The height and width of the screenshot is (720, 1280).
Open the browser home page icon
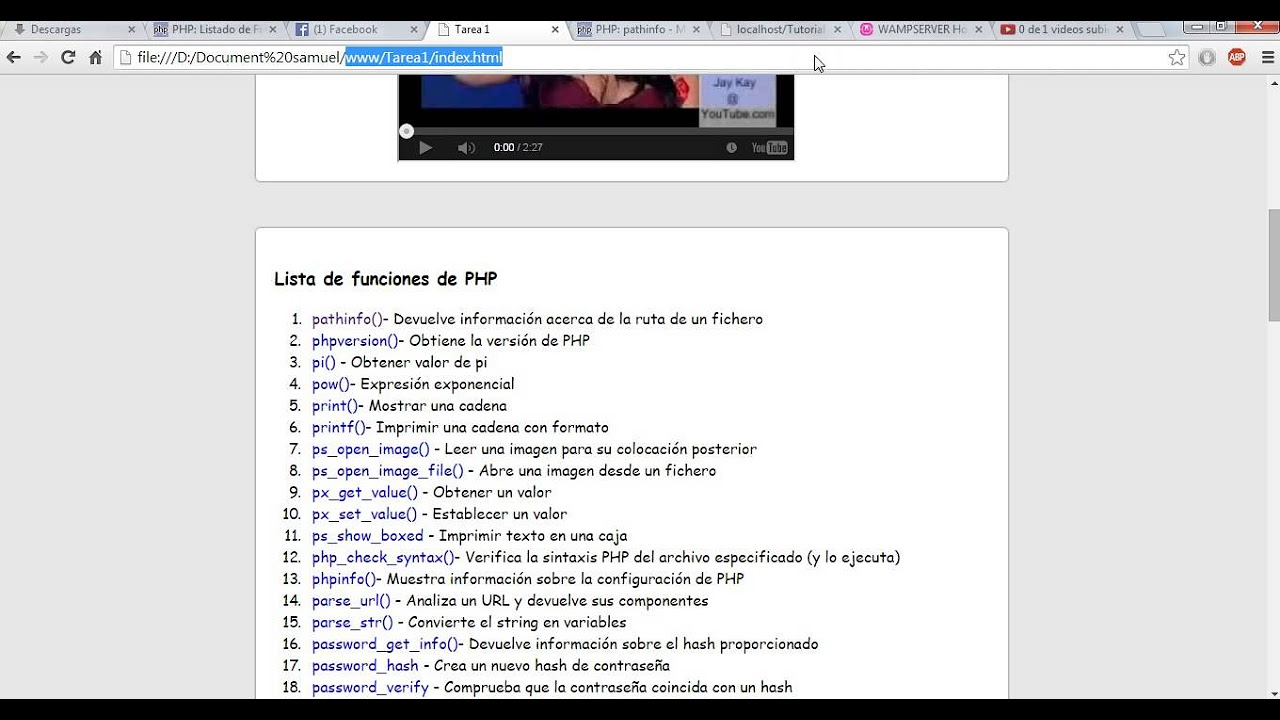(96, 58)
